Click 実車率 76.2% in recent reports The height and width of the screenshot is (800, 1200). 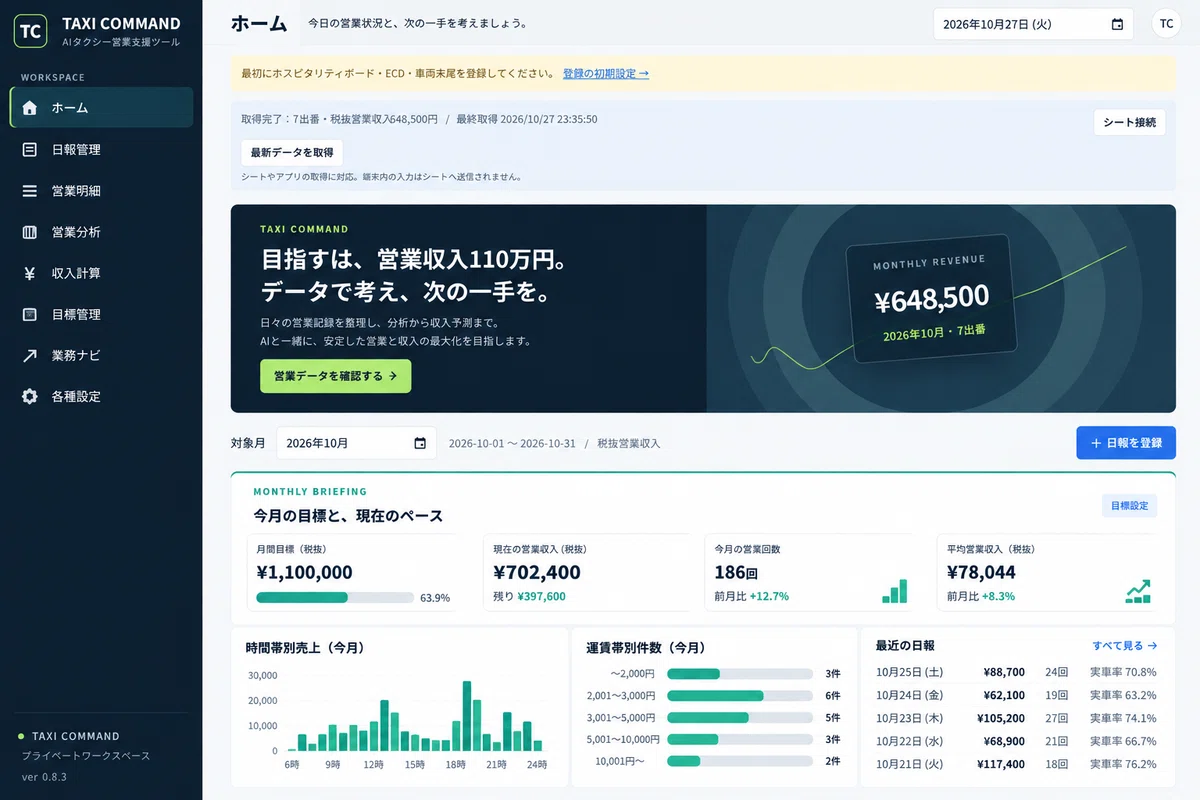click(x=1123, y=764)
